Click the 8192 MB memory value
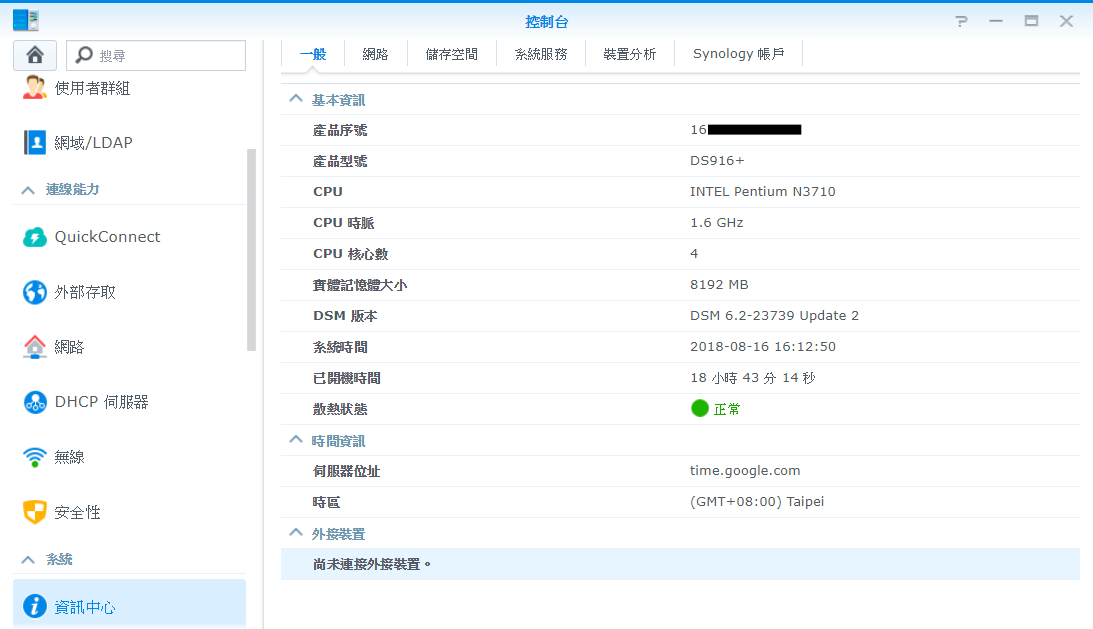Screen dimensions: 1093x629 (719, 285)
